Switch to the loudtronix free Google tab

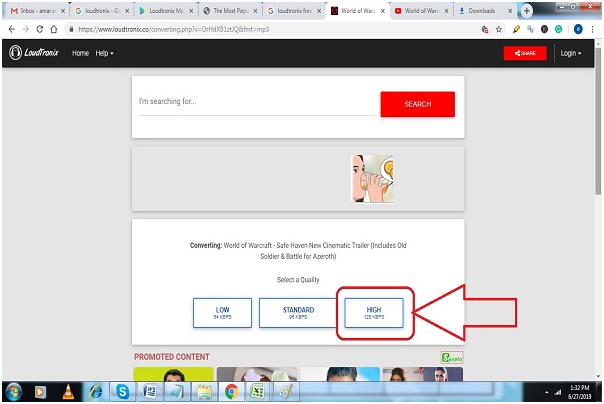(294, 11)
